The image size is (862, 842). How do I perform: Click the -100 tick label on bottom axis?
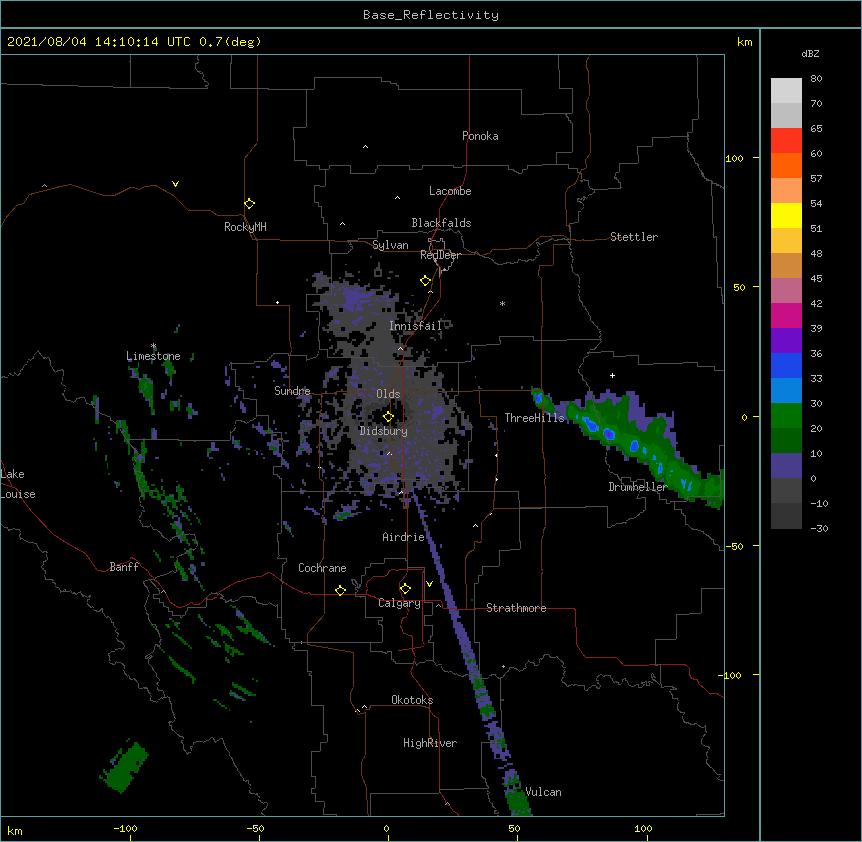pyautogui.click(x=125, y=828)
